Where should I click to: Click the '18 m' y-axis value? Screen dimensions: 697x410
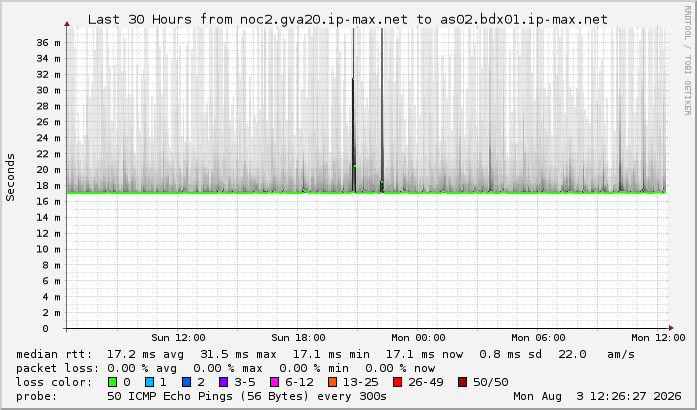48,186
